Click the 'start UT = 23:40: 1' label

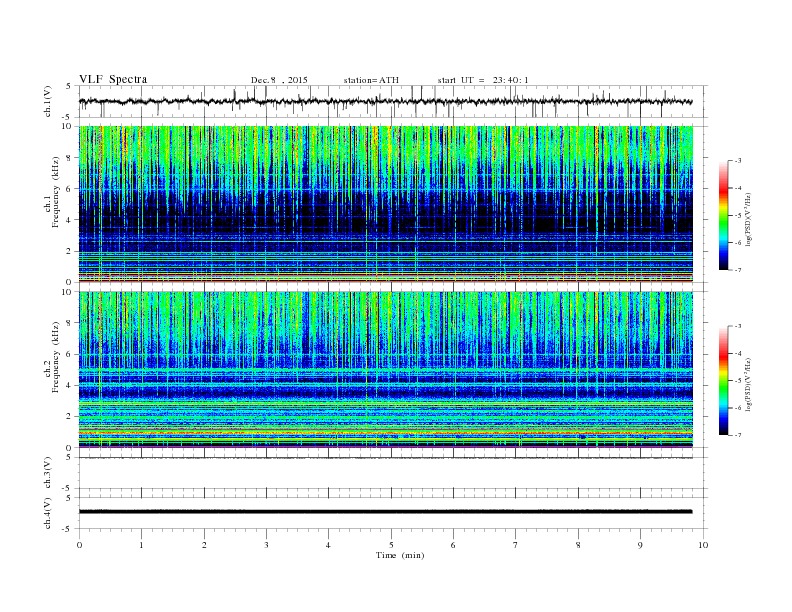[483, 80]
